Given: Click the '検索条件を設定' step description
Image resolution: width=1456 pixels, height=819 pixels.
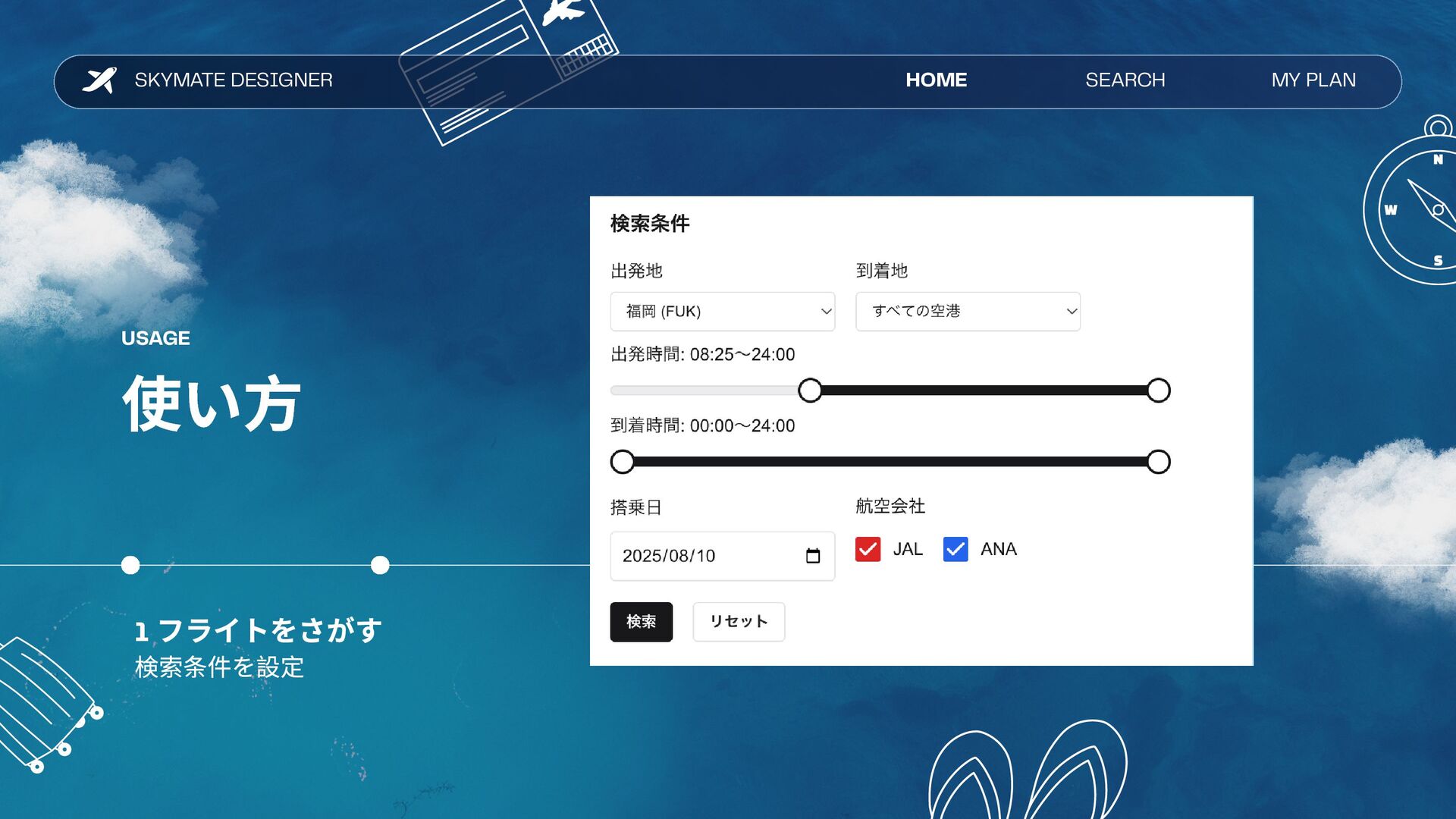Looking at the screenshot, I should coord(219,667).
